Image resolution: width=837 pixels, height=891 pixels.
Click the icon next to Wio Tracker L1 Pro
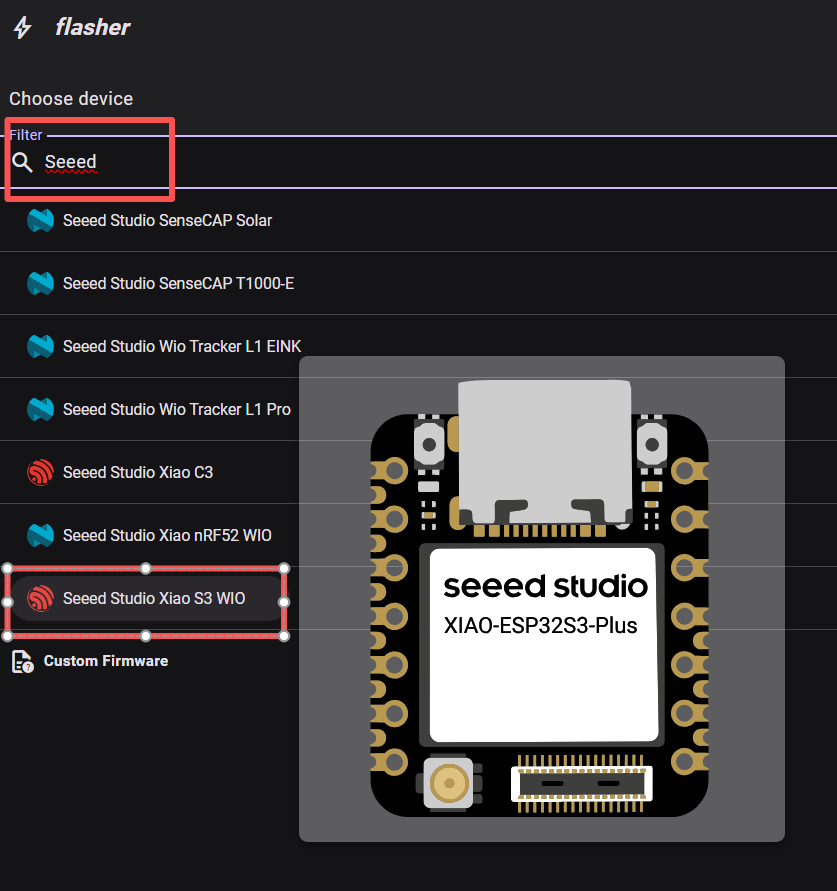pyautogui.click(x=40, y=409)
